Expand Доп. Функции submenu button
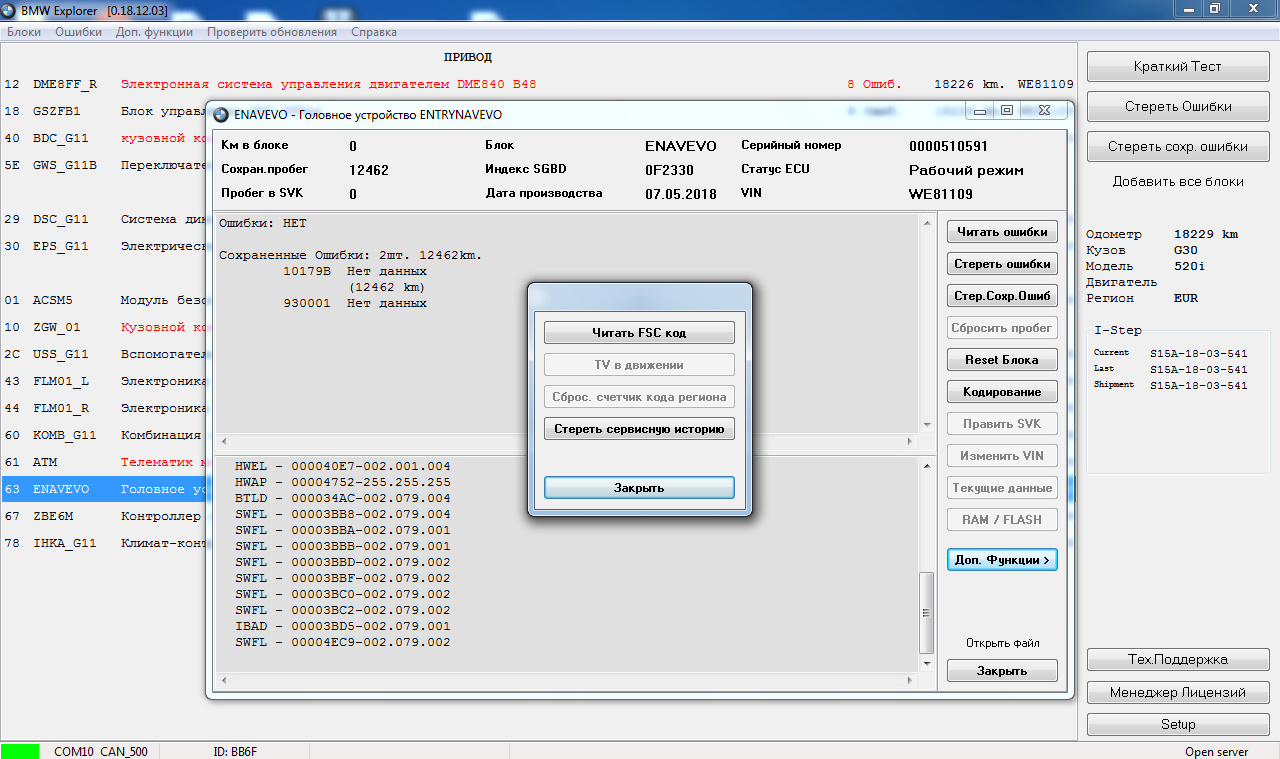Viewport: 1280px width, 759px height. tap(1002, 560)
